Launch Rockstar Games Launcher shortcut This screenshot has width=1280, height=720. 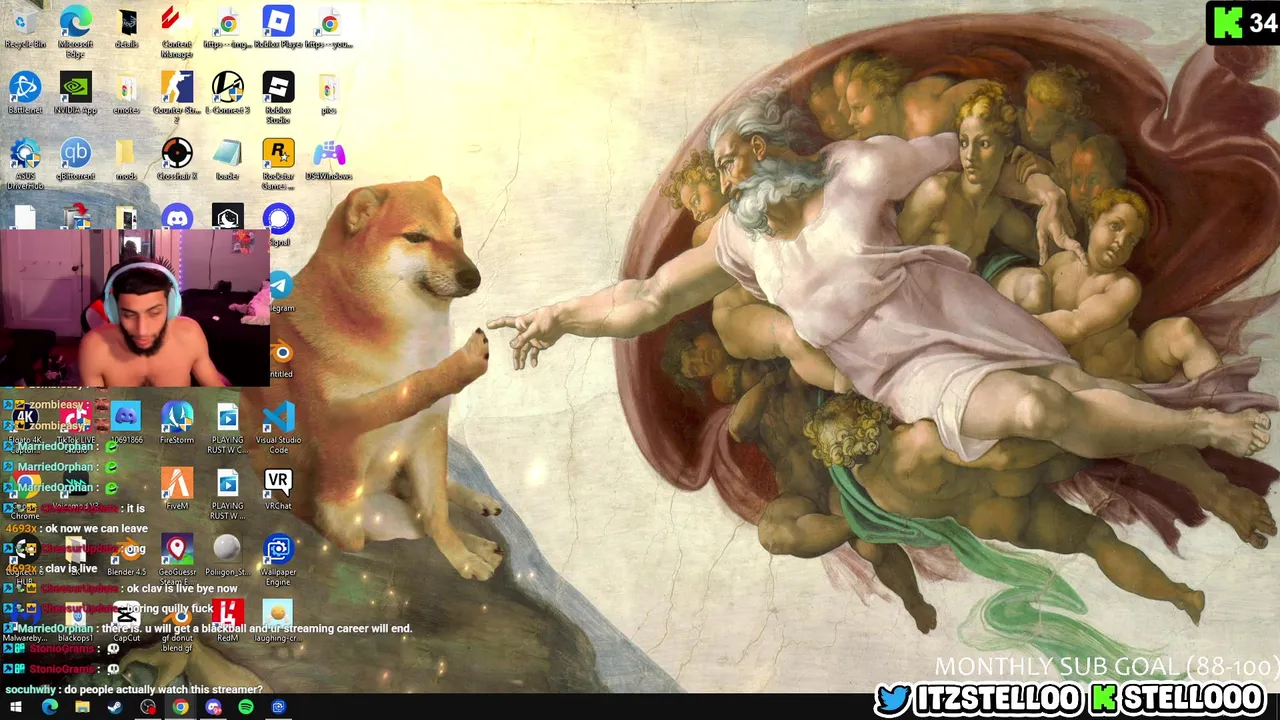point(278,163)
